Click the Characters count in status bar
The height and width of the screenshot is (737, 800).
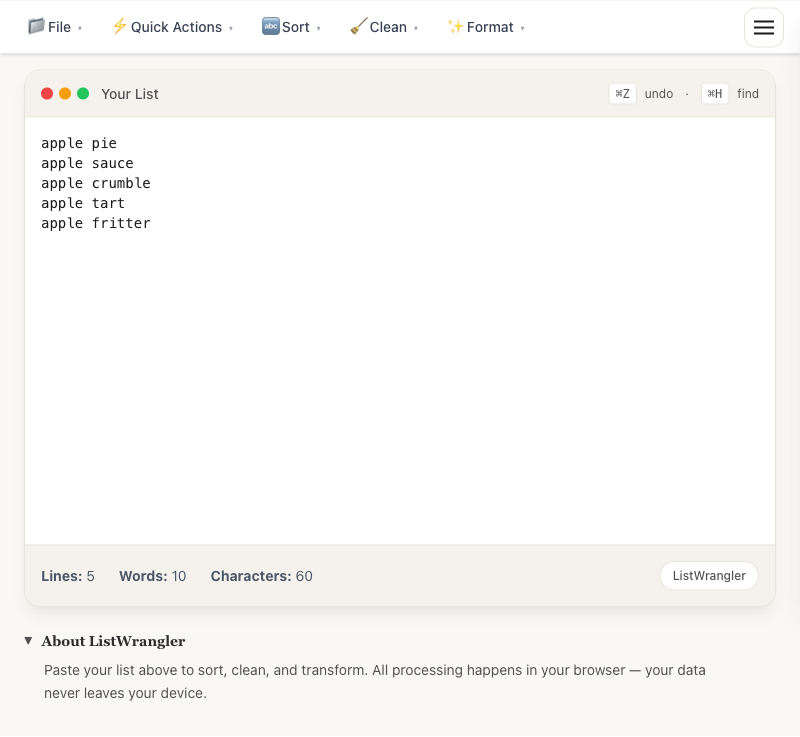pos(261,576)
